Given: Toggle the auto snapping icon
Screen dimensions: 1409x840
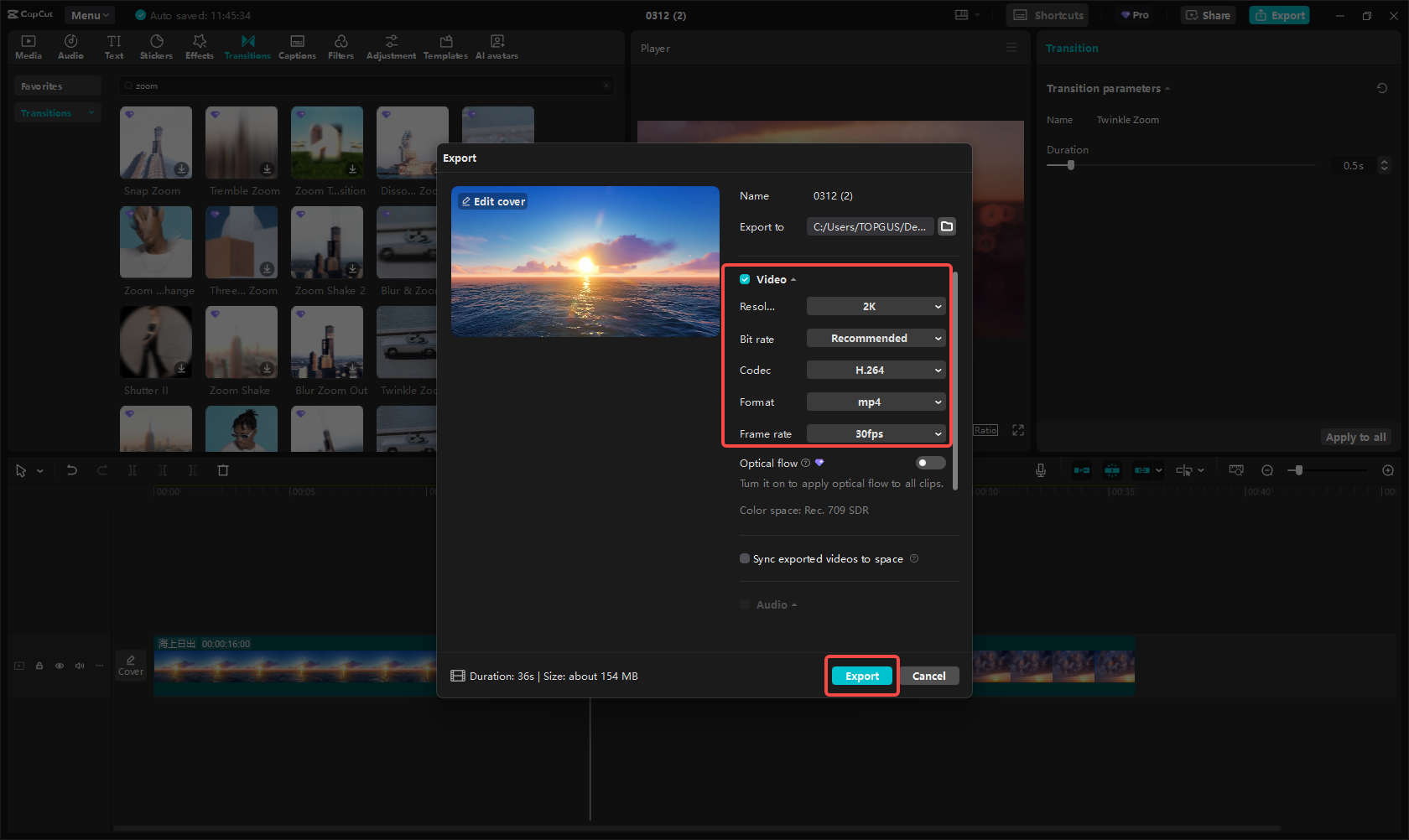Looking at the screenshot, I should [1112, 470].
